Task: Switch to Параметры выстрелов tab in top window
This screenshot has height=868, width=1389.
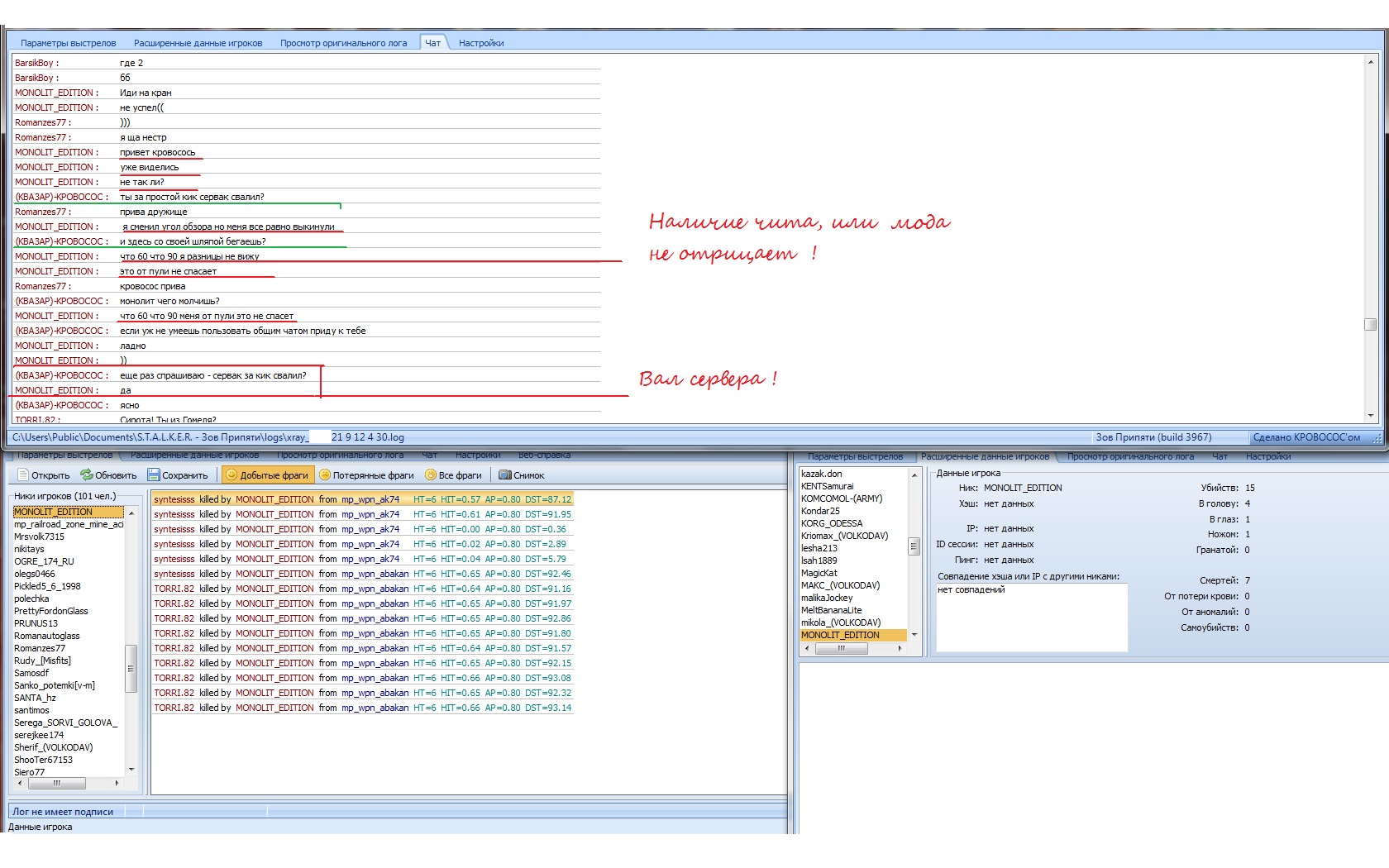Action: click(x=69, y=43)
